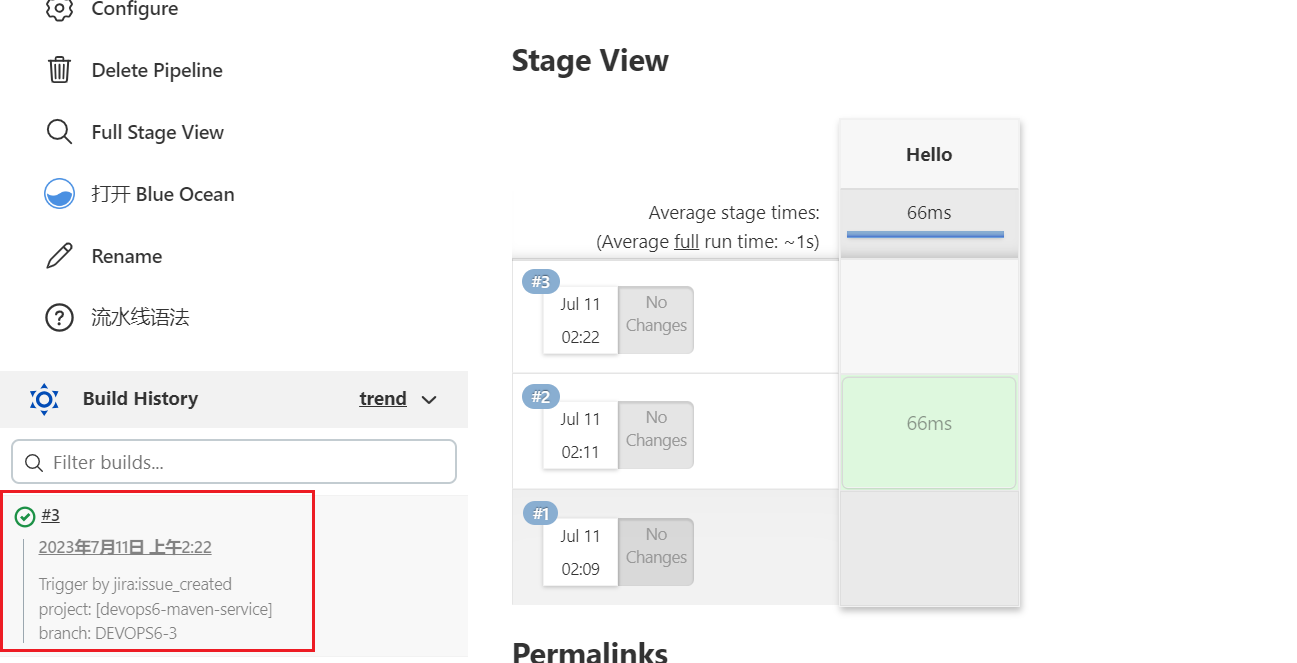This screenshot has height=663, width=1297.
Task: Open the trend link
Action: click(382, 399)
